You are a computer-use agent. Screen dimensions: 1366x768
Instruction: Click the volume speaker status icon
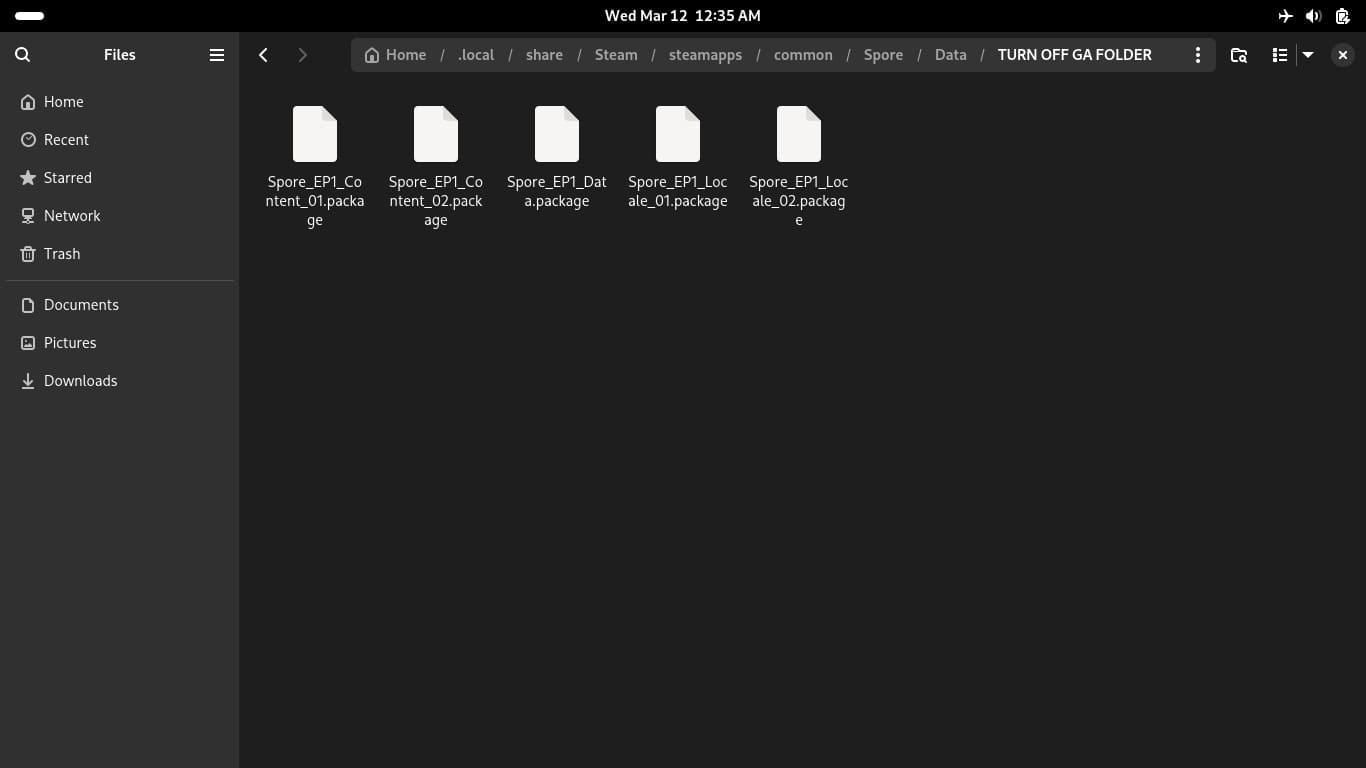tap(1314, 16)
